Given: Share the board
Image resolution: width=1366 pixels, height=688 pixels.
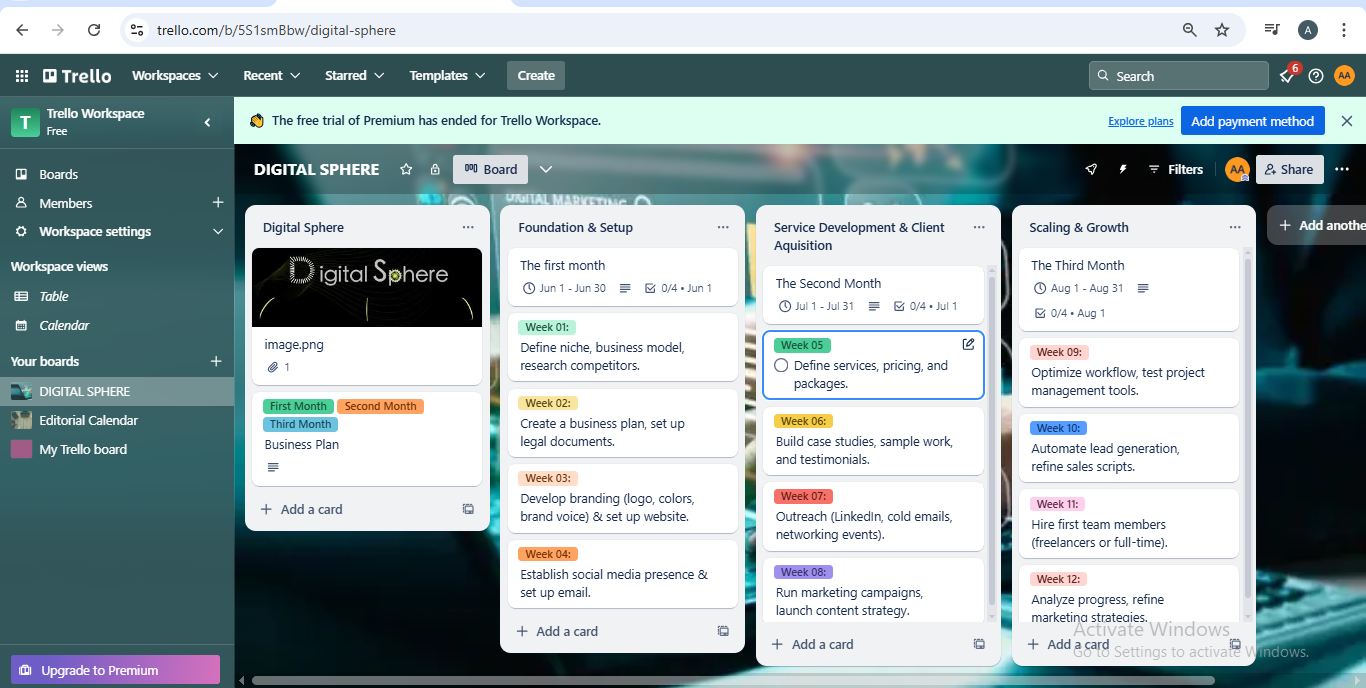Looking at the screenshot, I should [1290, 170].
